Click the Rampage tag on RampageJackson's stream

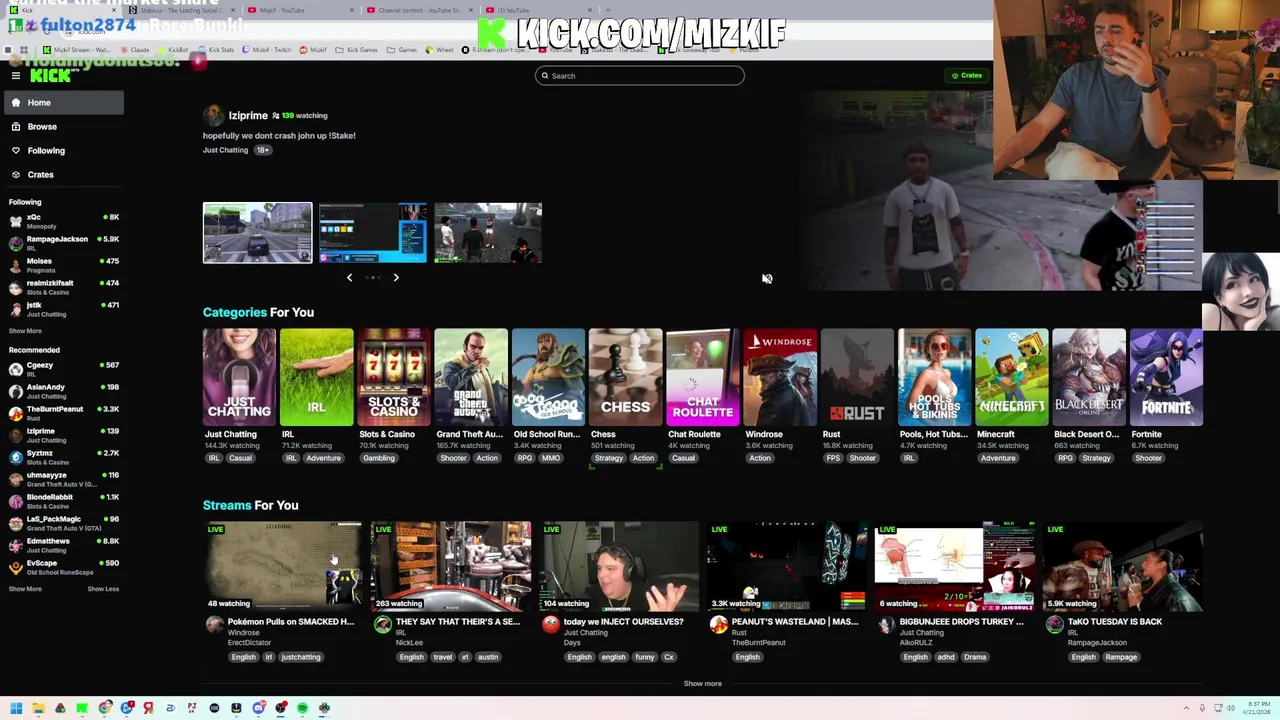[1121, 657]
